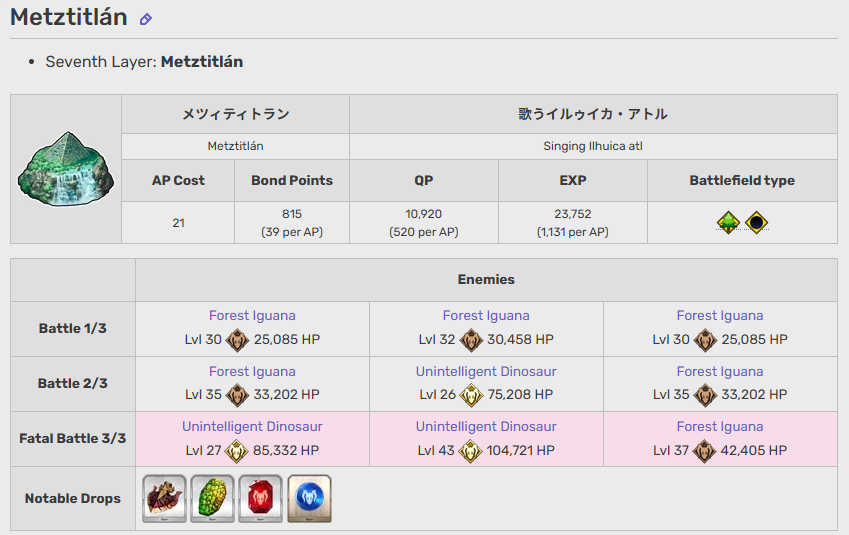Click the red gem drop item
The image size is (849, 535).
click(261, 499)
